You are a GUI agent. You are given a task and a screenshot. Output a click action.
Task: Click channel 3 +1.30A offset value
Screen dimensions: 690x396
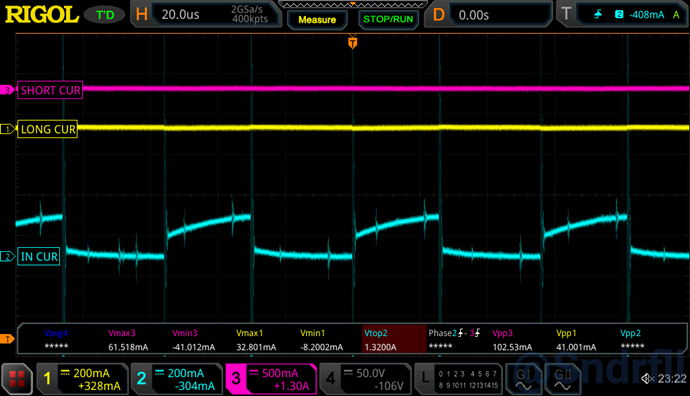pyautogui.click(x=291, y=386)
